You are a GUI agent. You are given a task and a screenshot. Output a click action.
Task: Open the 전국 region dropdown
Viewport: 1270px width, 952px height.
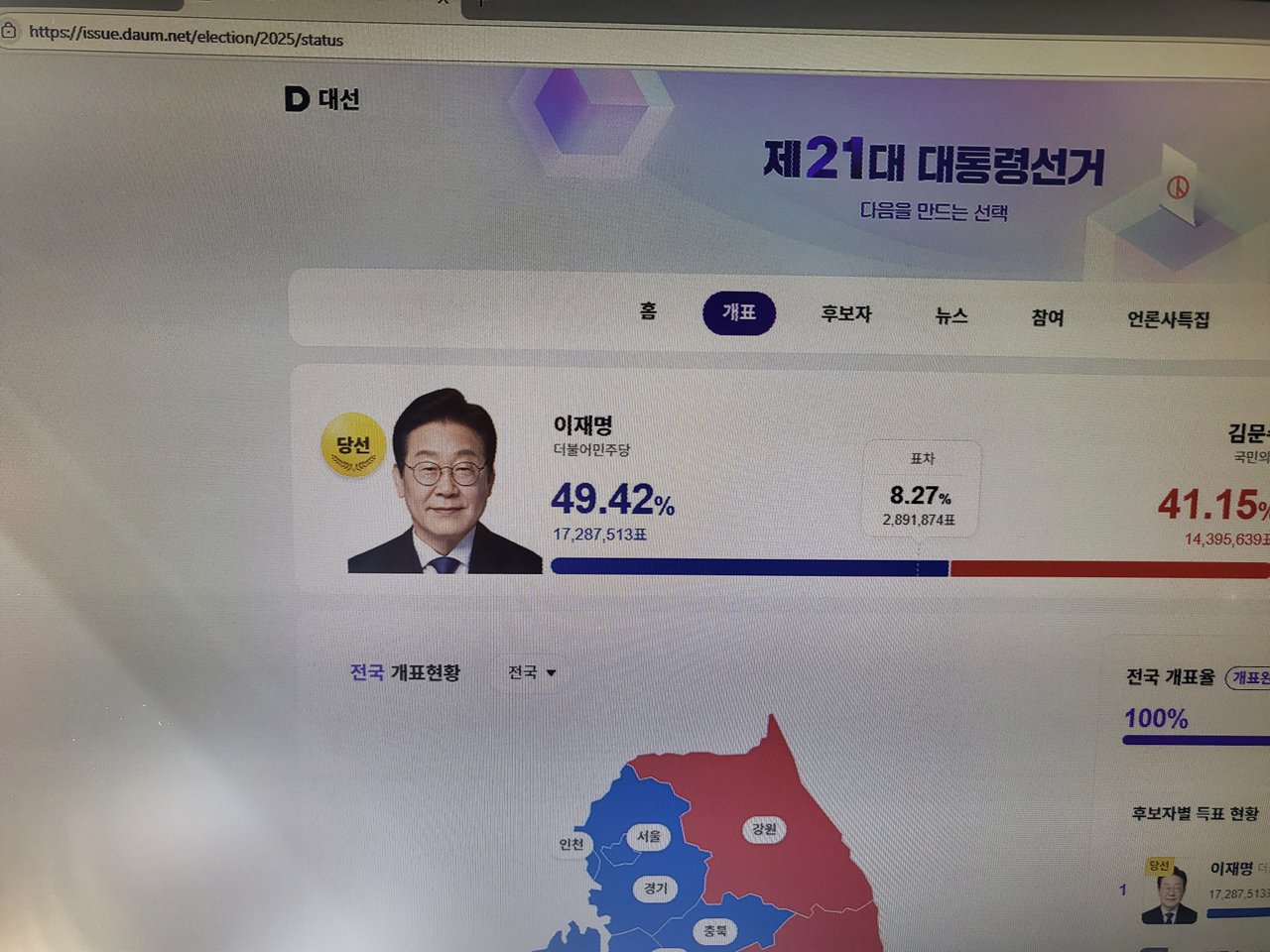532,672
